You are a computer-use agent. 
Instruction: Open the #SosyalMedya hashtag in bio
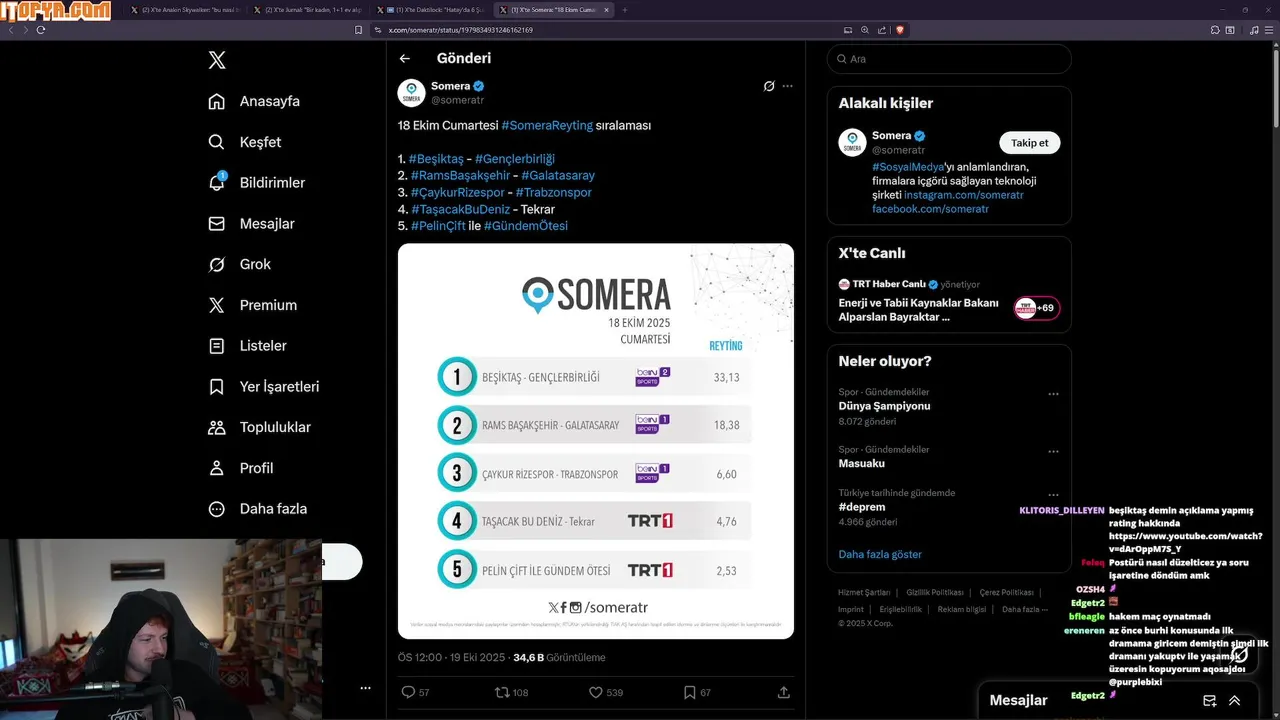pos(908,167)
